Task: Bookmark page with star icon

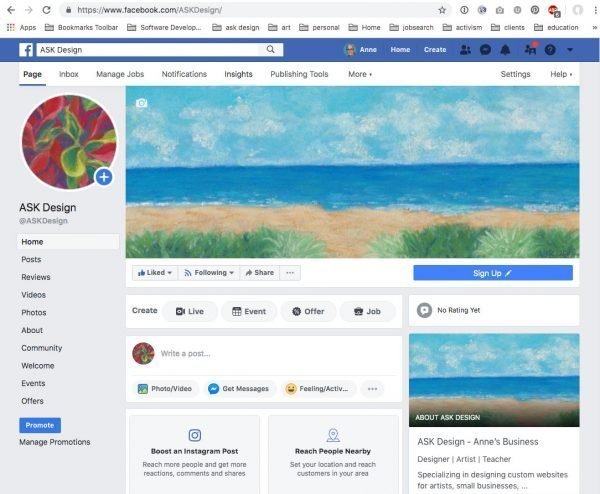Action: tap(442, 10)
